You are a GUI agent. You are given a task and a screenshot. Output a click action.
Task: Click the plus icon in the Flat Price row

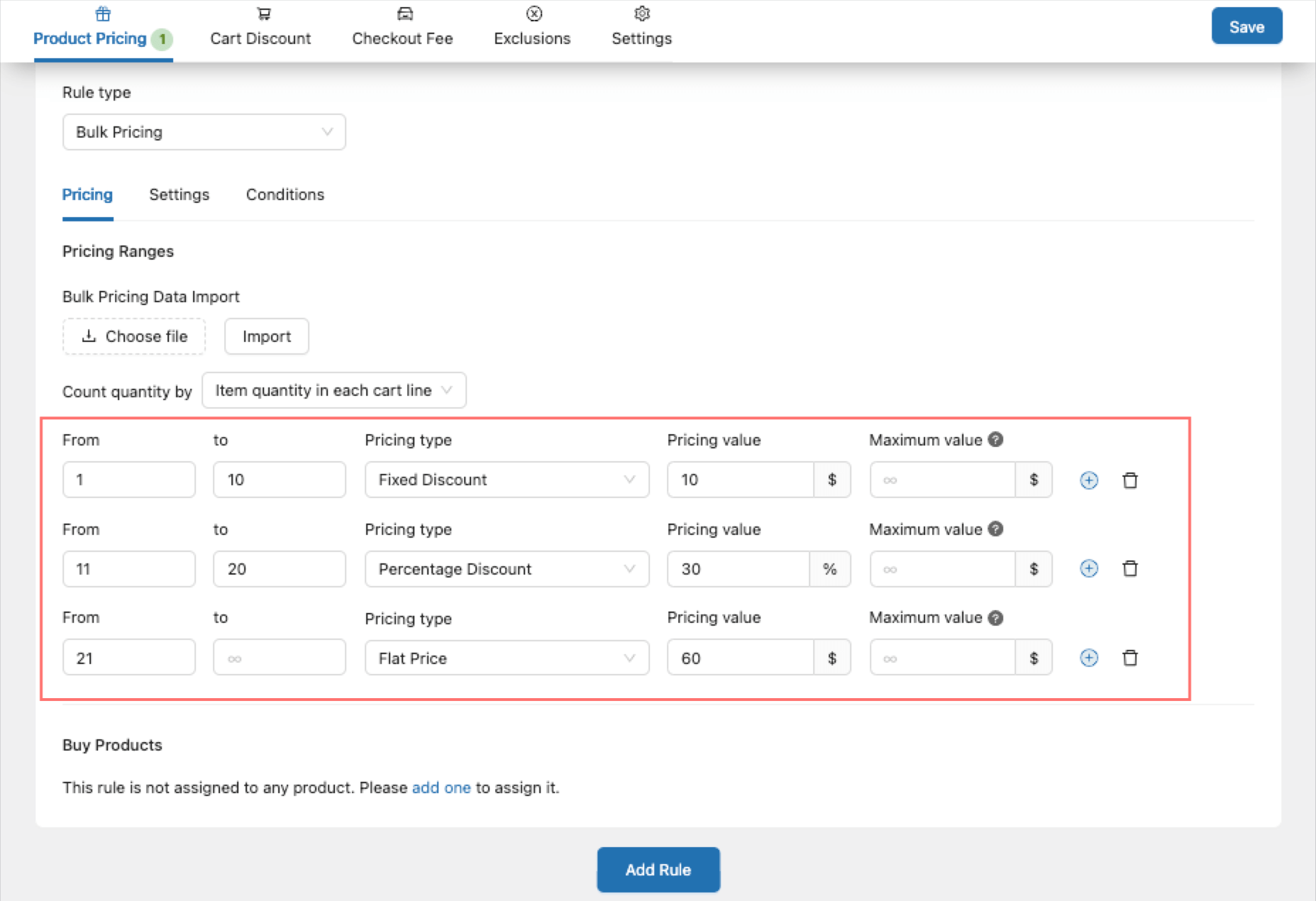click(1088, 658)
